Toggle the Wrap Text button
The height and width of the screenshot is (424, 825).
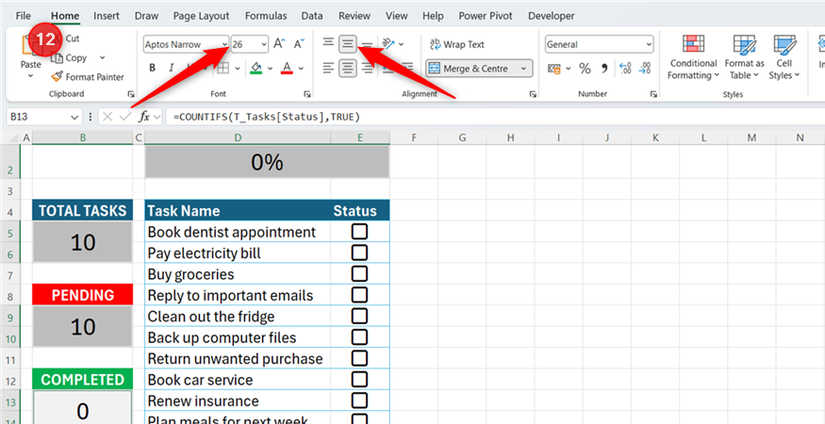point(457,44)
